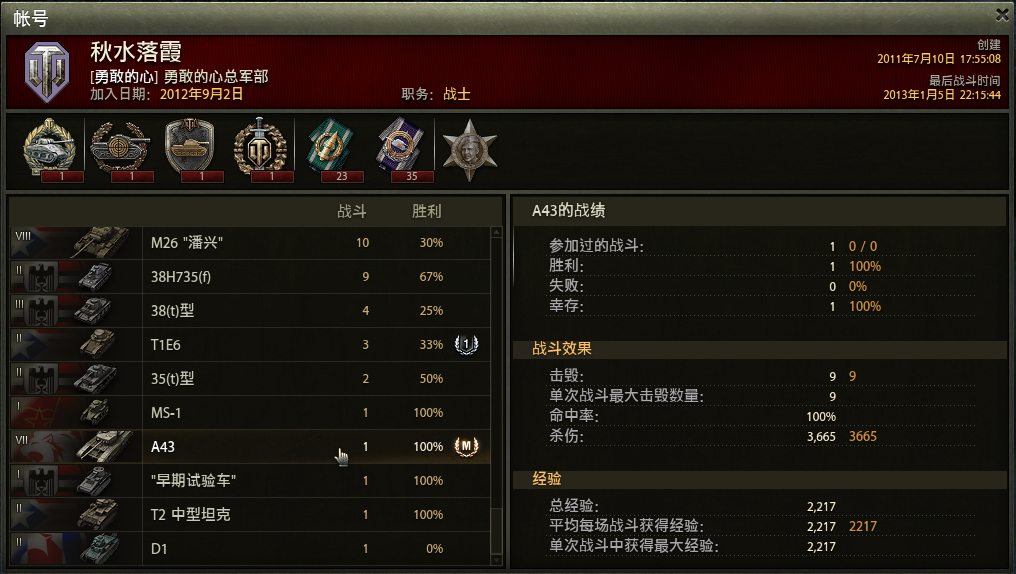Click the scroll down arrow in tank list
This screenshot has height=574, width=1016.
pyautogui.click(x=497, y=560)
